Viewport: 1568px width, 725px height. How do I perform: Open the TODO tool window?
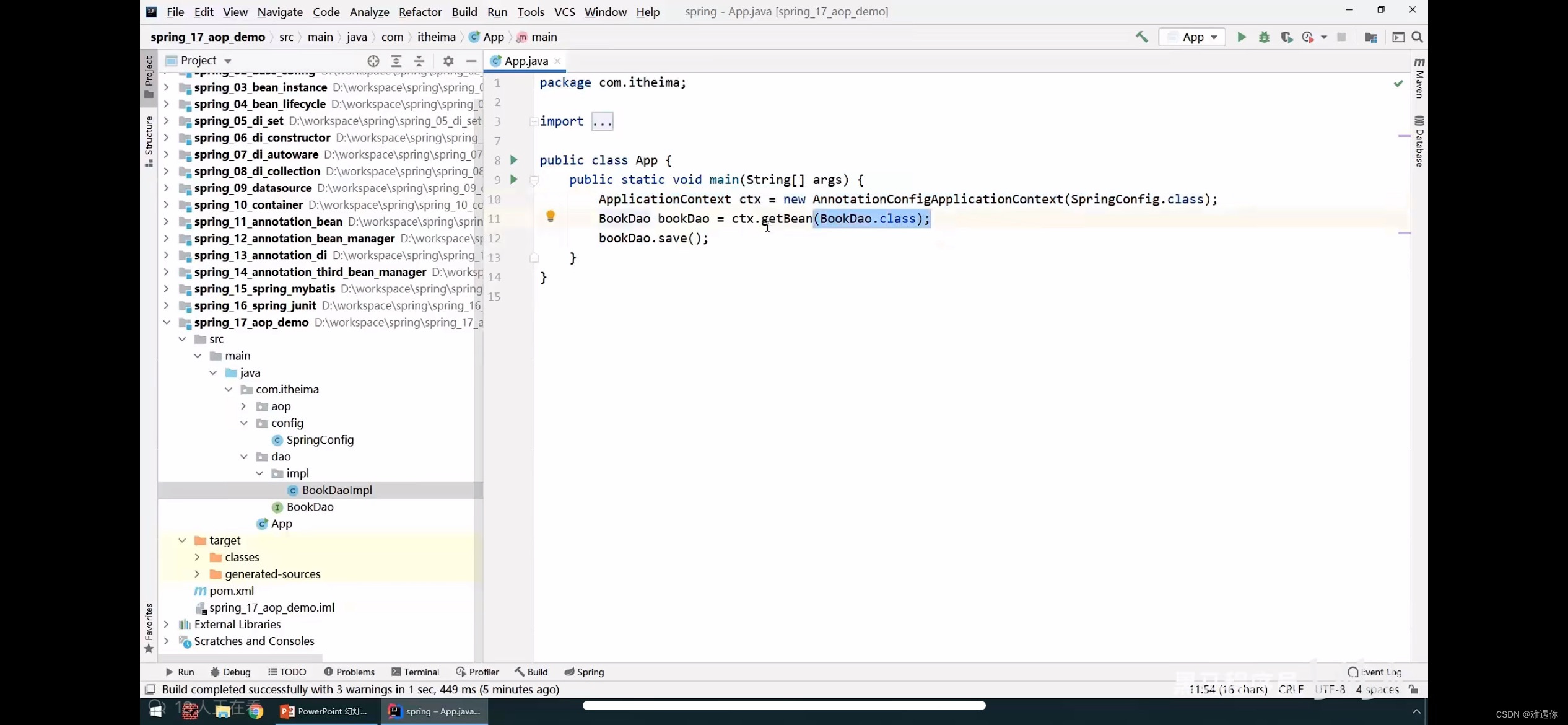(x=287, y=672)
